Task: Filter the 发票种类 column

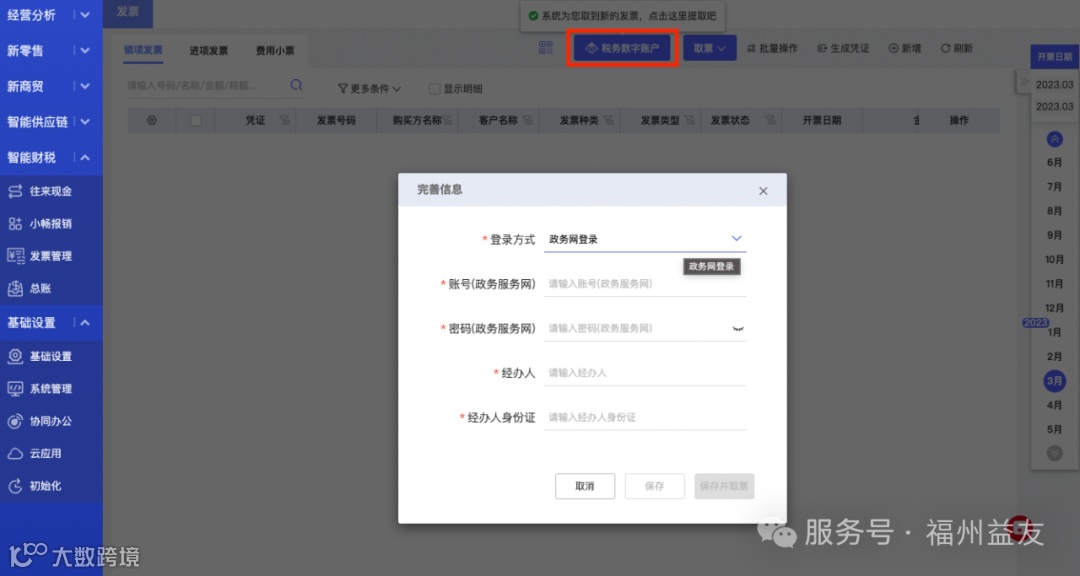Action: click(609, 121)
